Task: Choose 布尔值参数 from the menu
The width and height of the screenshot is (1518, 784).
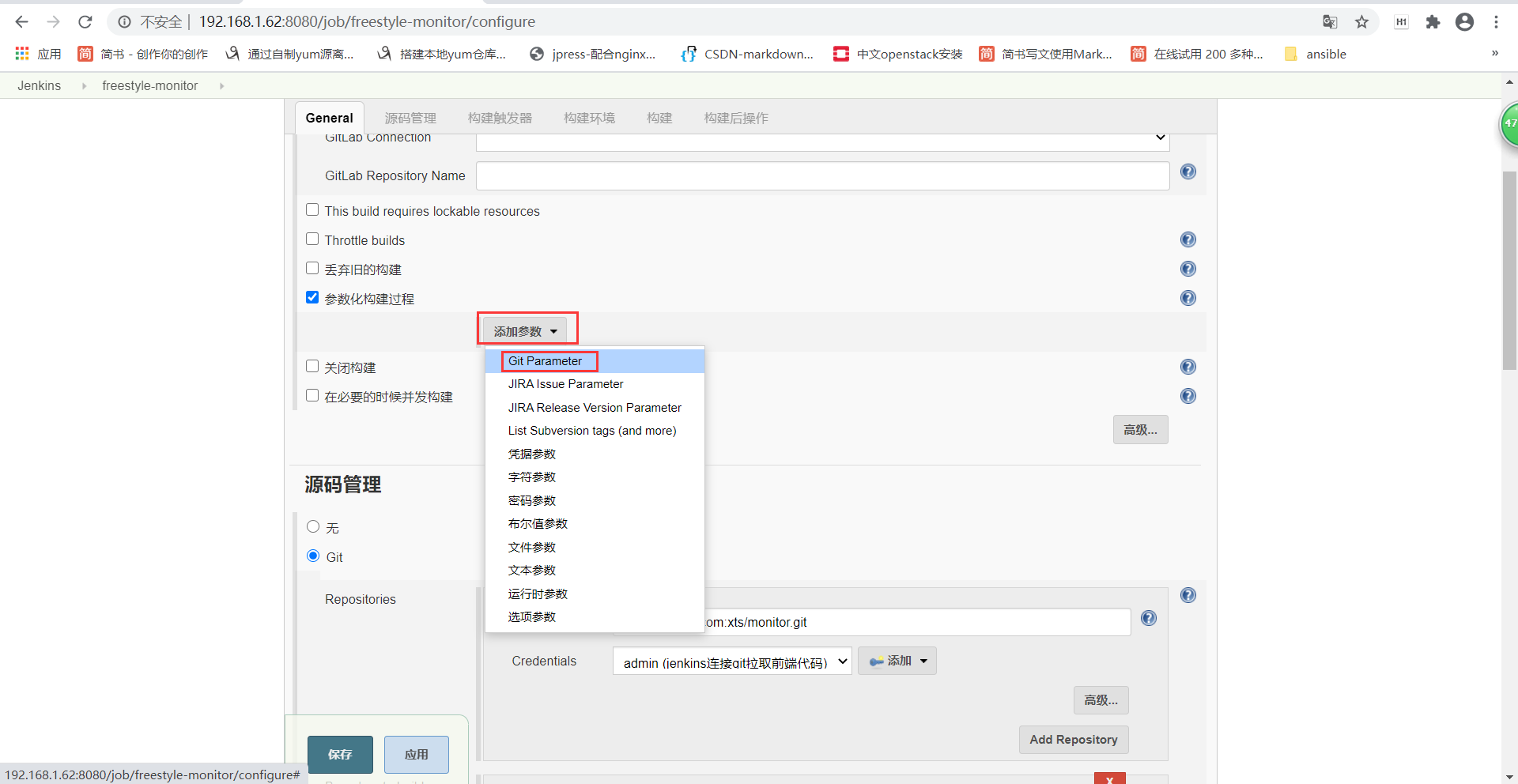Action: tap(595, 524)
